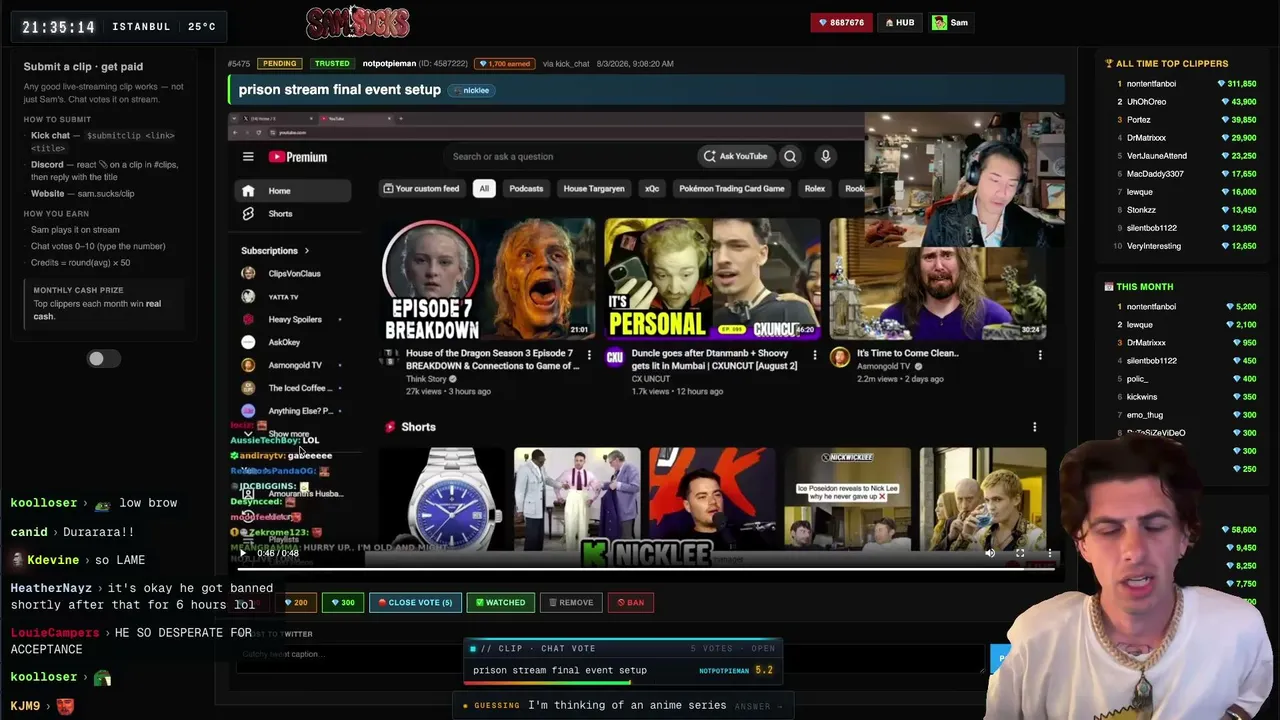Open options for It's Time to Come Clean
Image resolution: width=1280 pixels, height=720 pixels.
pyautogui.click(x=1040, y=355)
